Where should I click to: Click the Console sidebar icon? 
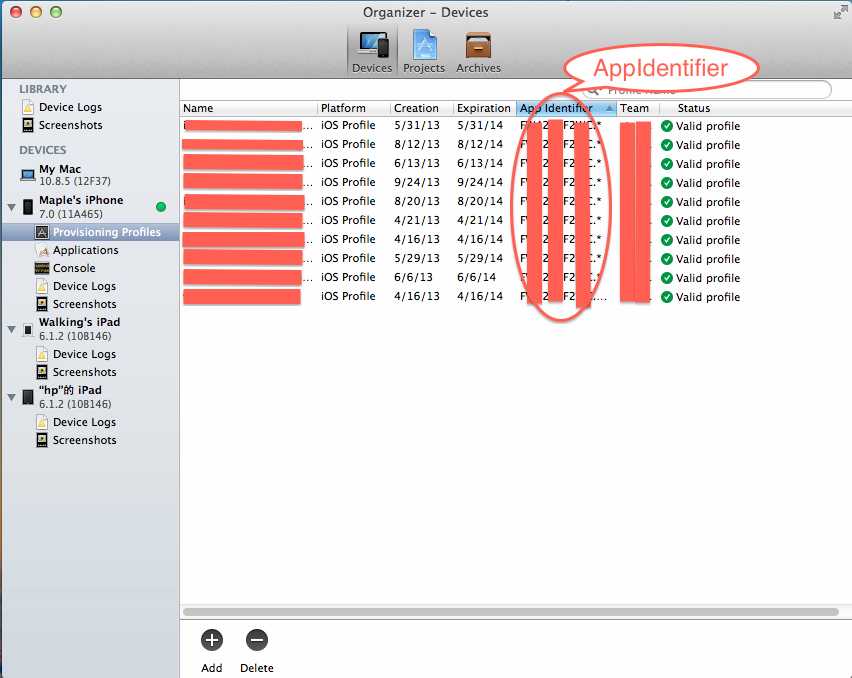(x=42, y=268)
